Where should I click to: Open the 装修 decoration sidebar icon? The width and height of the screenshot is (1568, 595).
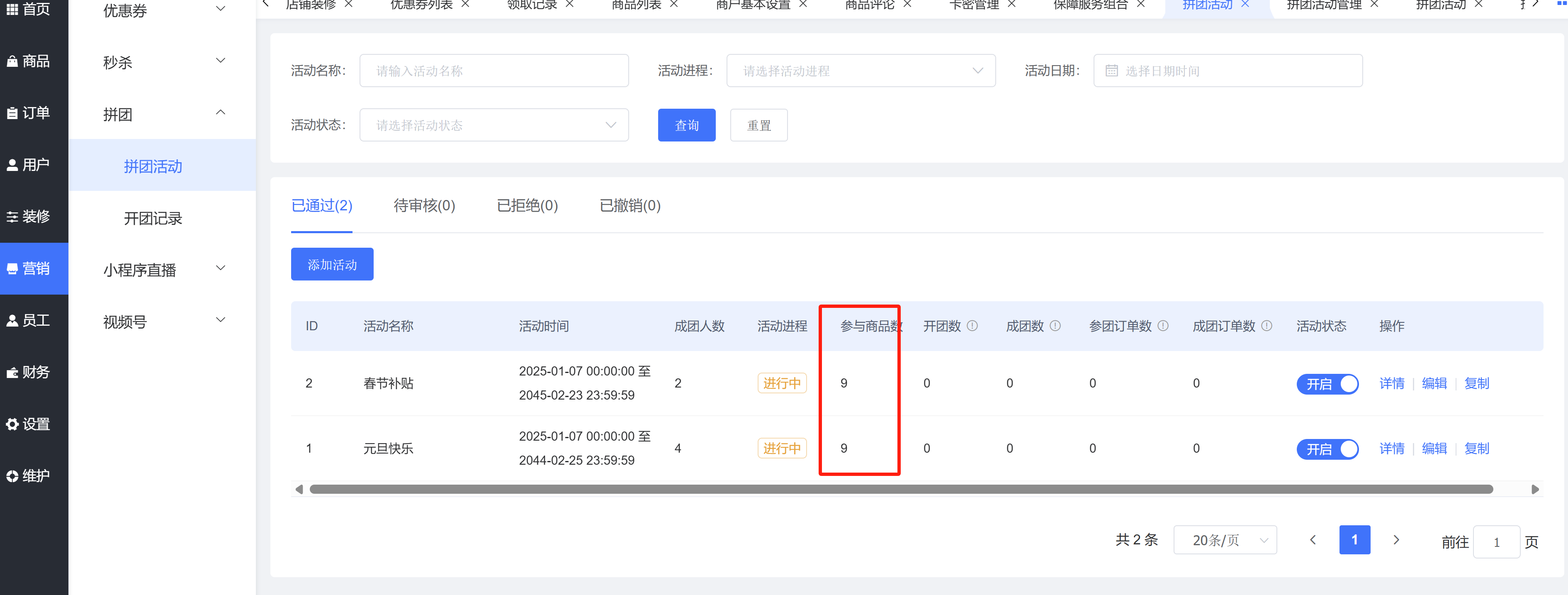pyautogui.click(x=12, y=216)
